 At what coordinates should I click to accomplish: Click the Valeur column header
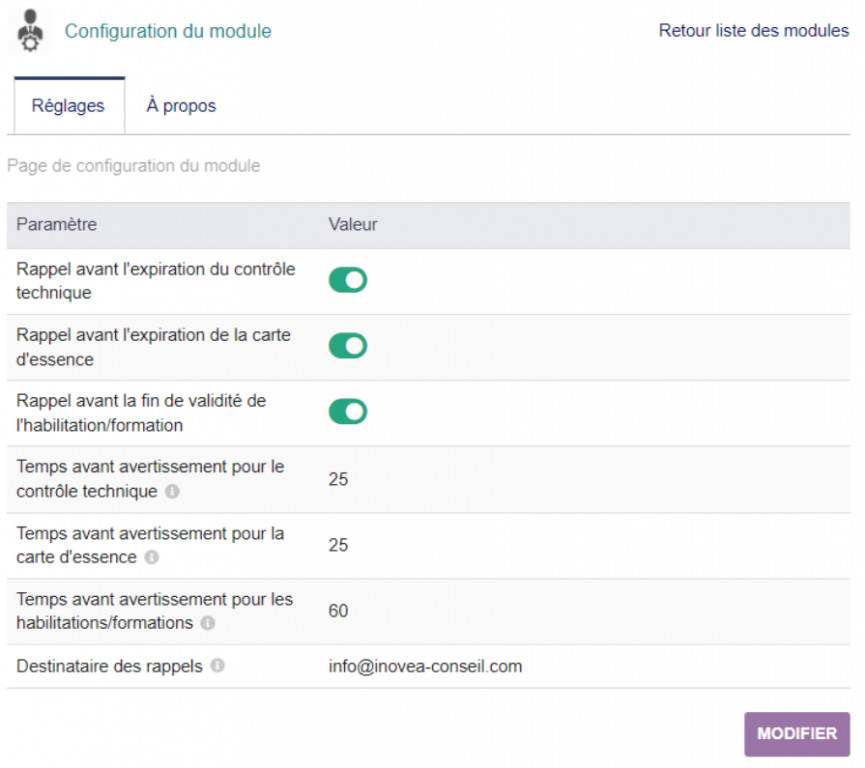pyautogui.click(x=353, y=225)
